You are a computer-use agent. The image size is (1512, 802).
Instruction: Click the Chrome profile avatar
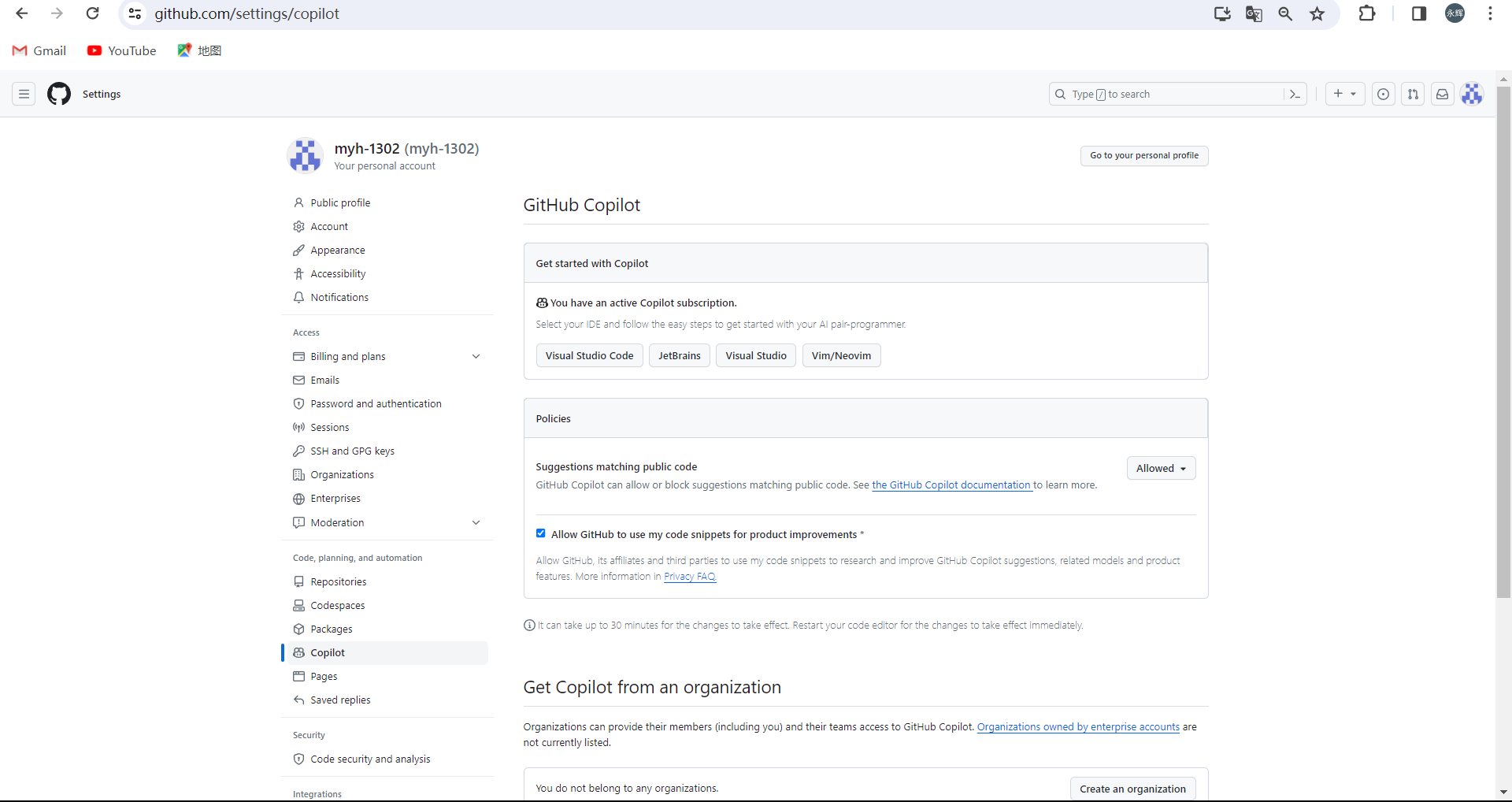click(1455, 13)
